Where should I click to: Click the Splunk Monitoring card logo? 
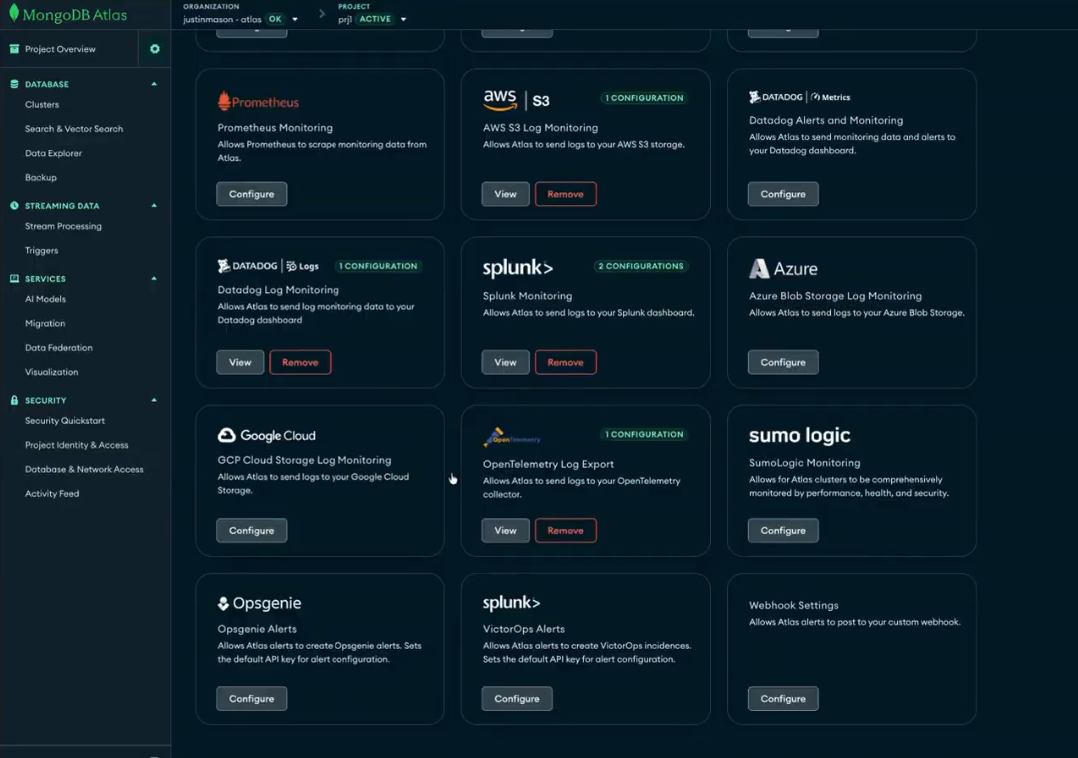[517, 267]
